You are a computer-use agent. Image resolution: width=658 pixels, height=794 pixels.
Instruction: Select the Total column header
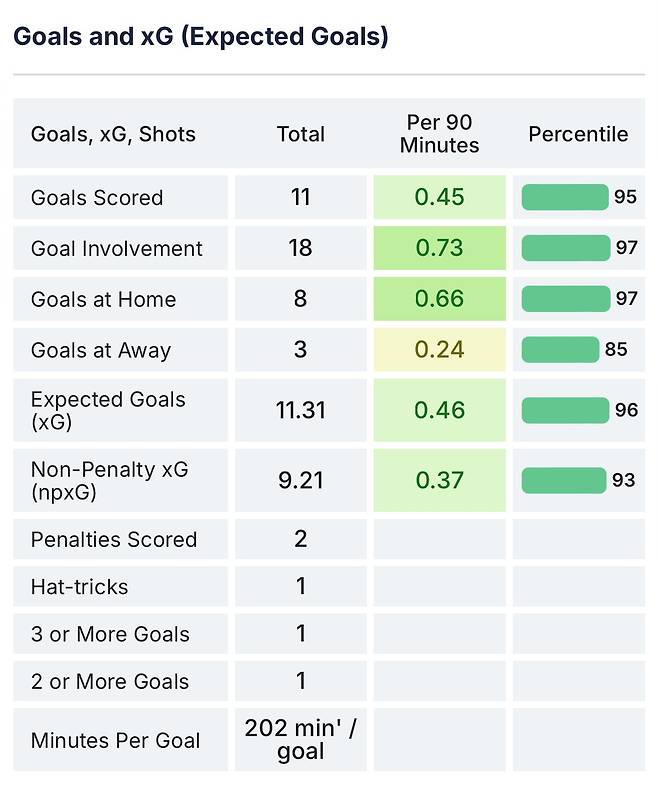(x=301, y=134)
